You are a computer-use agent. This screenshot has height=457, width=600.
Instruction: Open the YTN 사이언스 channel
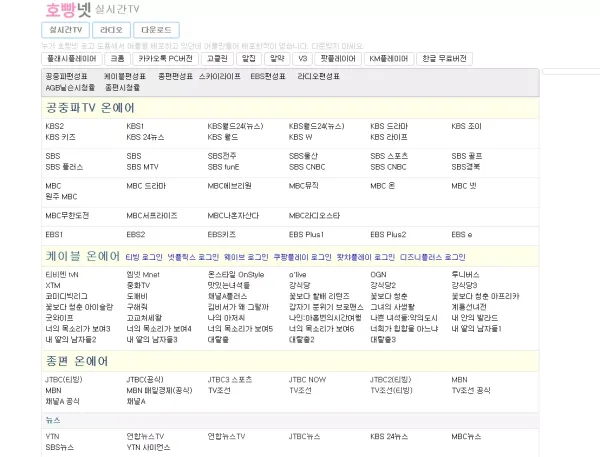click(148, 447)
